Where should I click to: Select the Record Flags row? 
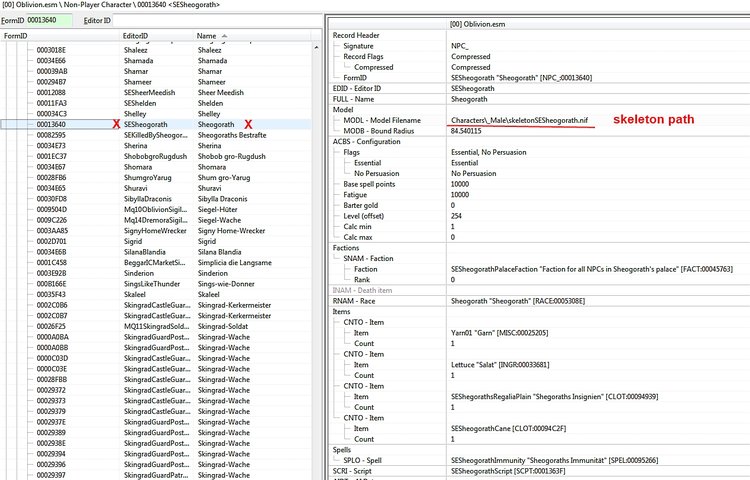click(539, 56)
